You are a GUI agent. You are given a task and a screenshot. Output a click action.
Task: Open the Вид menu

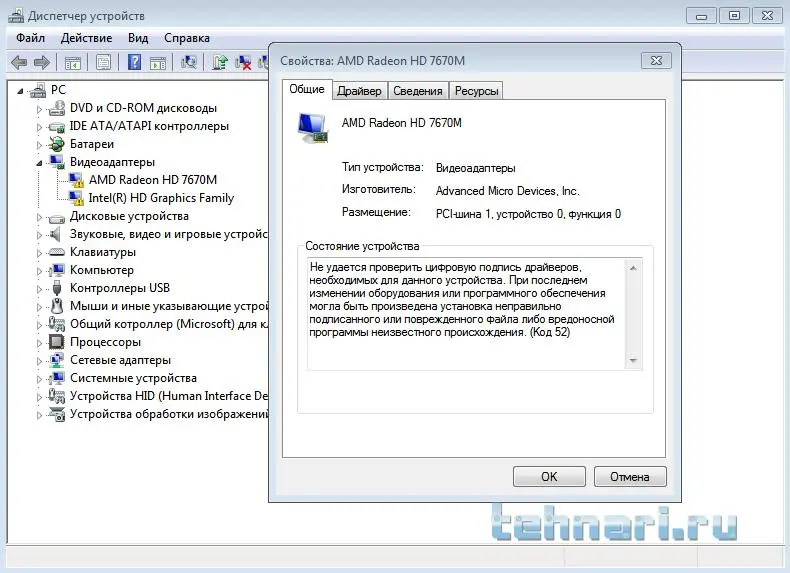click(x=138, y=38)
